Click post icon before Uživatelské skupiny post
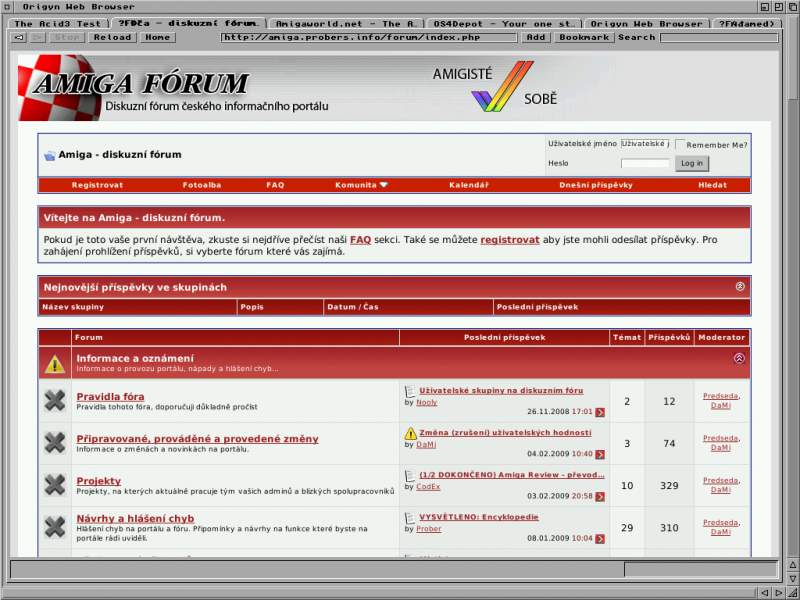 point(410,391)
